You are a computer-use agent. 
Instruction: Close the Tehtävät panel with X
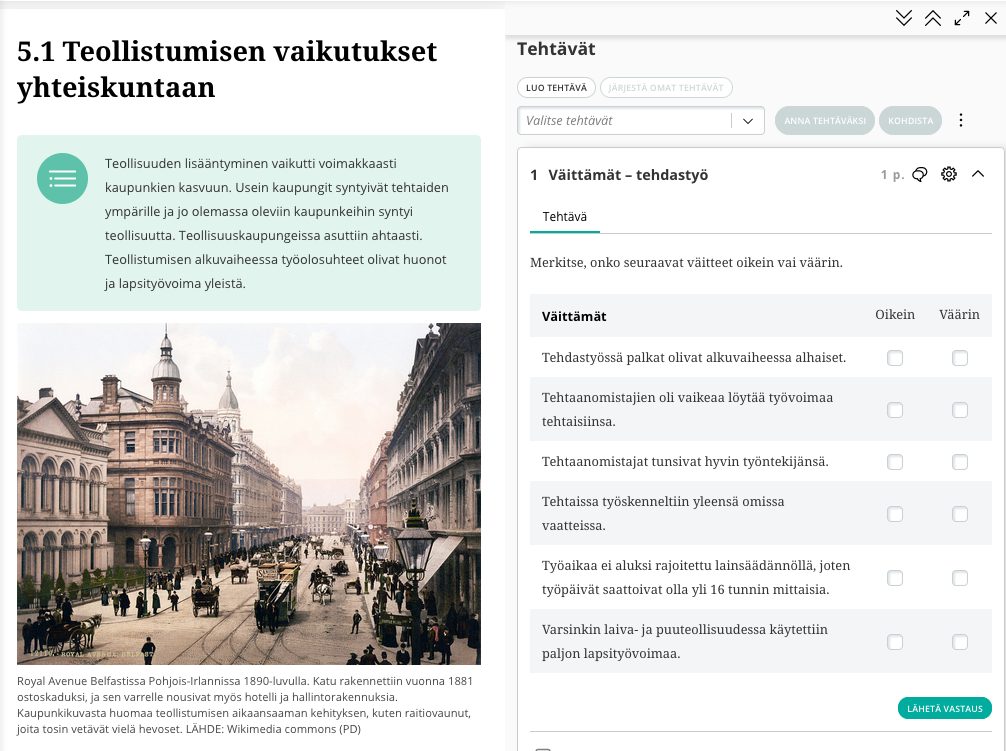coord(990,18)
